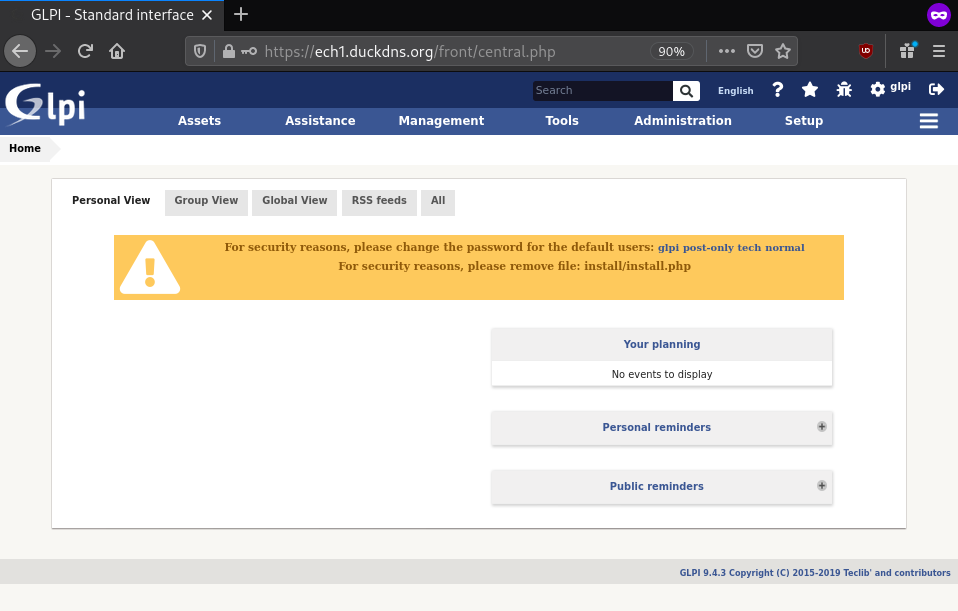Viewport: 958px width, 611px height.
Task: Open the Administration menu
Action: [682, 121]
